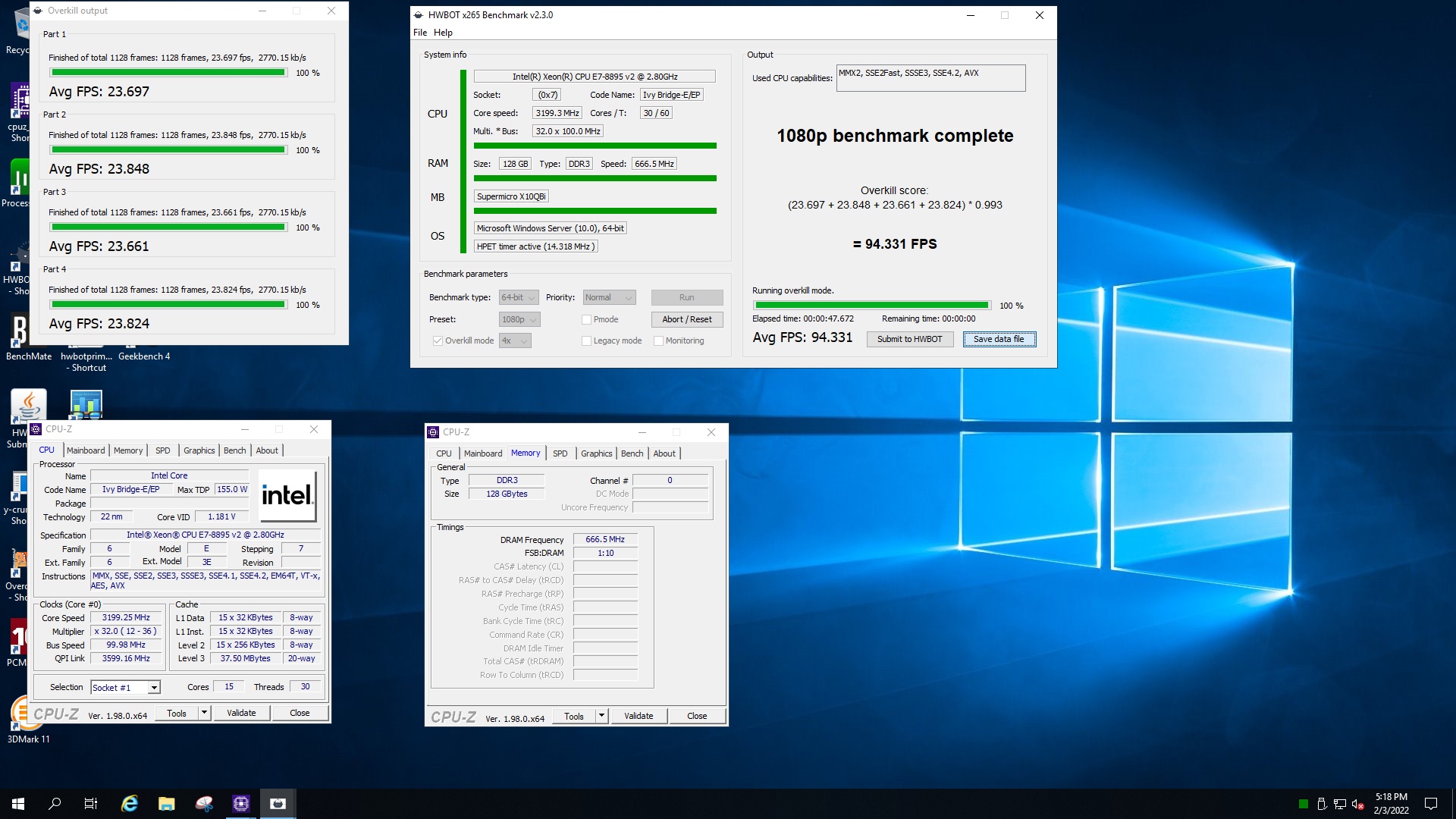This screenshot has height=819, width=1456.
Task: Click the Used CPU capabilities text box
Action: click(930, 78)
